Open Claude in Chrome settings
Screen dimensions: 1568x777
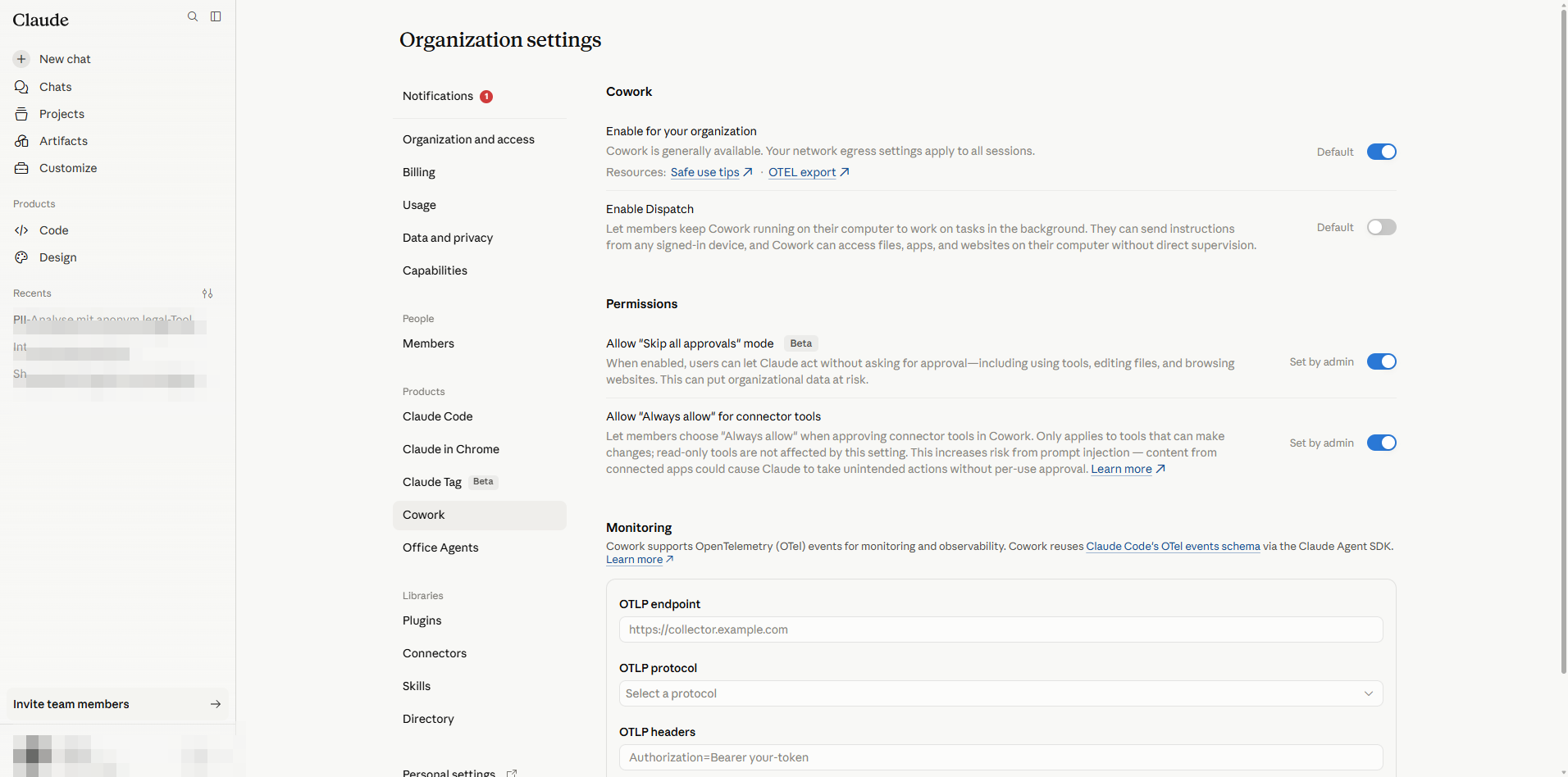[480, 449]
